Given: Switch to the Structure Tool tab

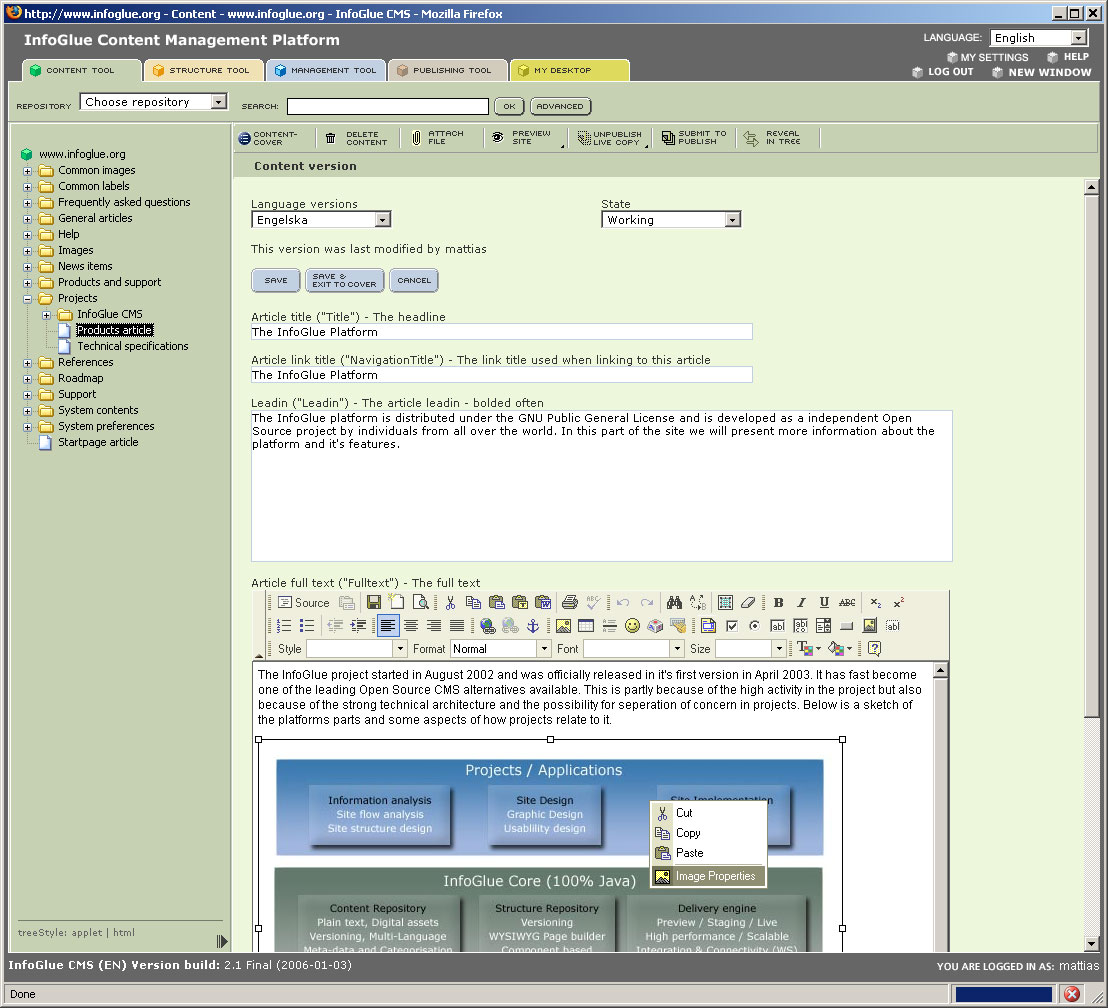Looking at the screenshot, I should pos(204,70).
